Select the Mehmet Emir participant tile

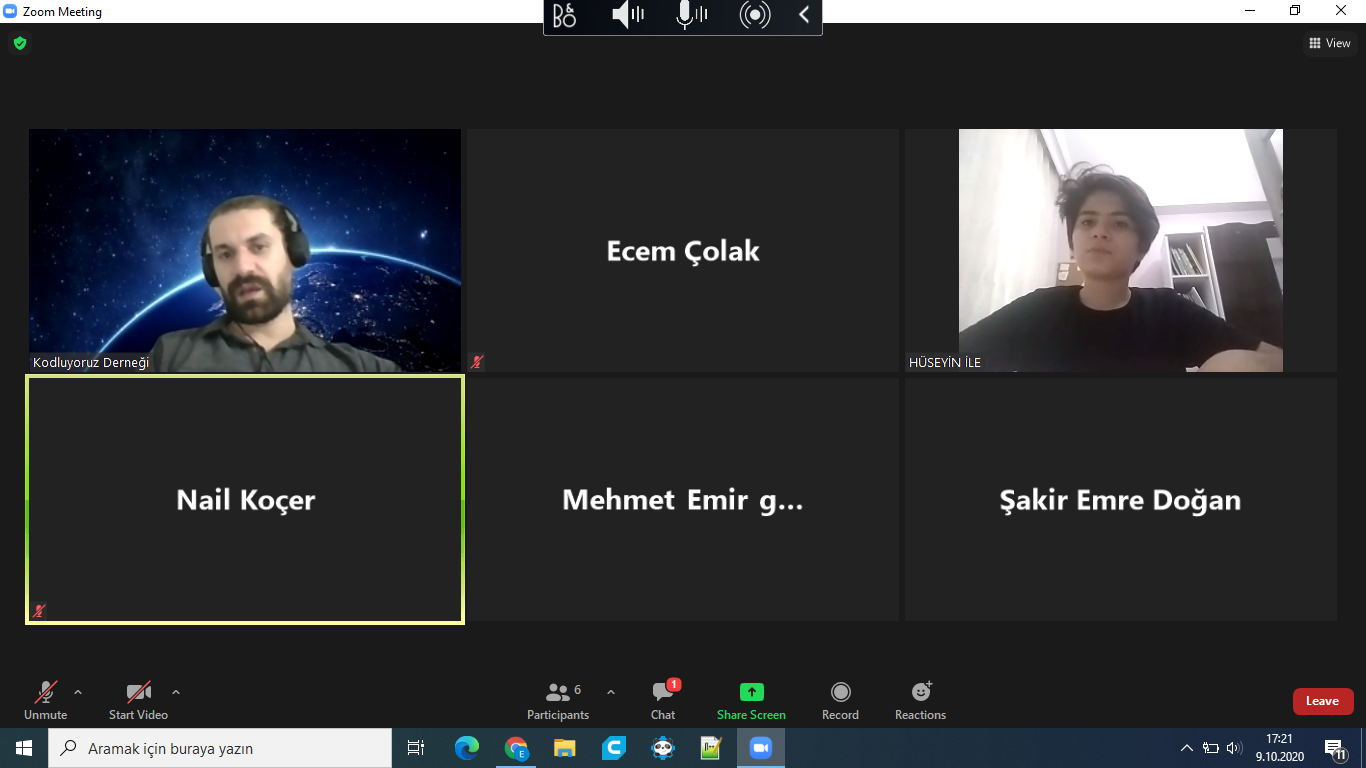click(683, 499)
